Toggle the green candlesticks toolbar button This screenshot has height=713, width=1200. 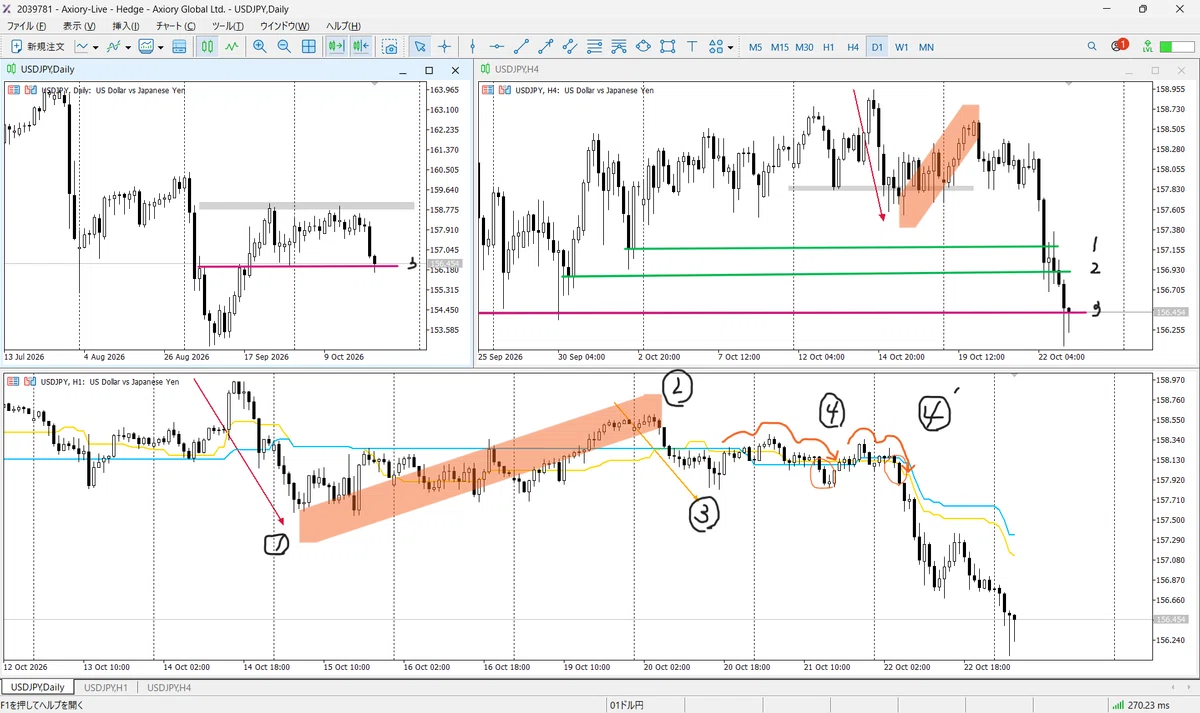(x=208, y=47)
